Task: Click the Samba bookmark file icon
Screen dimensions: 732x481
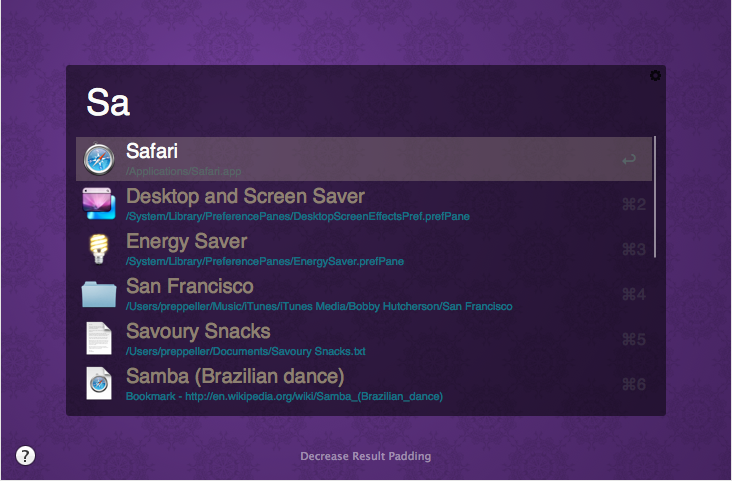Action: click(99, 384)
